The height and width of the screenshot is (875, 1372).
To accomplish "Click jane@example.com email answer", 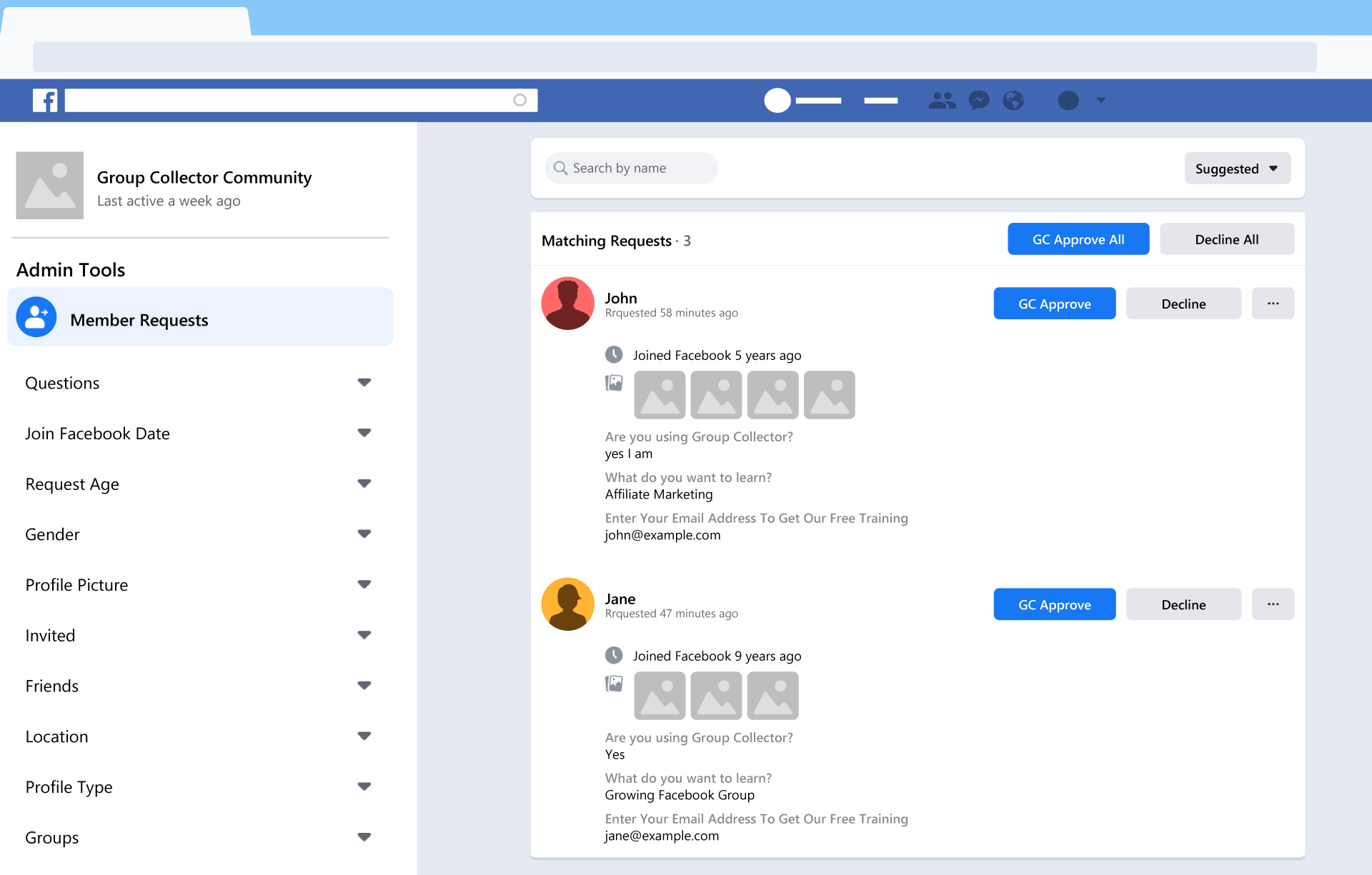I will pyautogui.click(x=662, y=836).
